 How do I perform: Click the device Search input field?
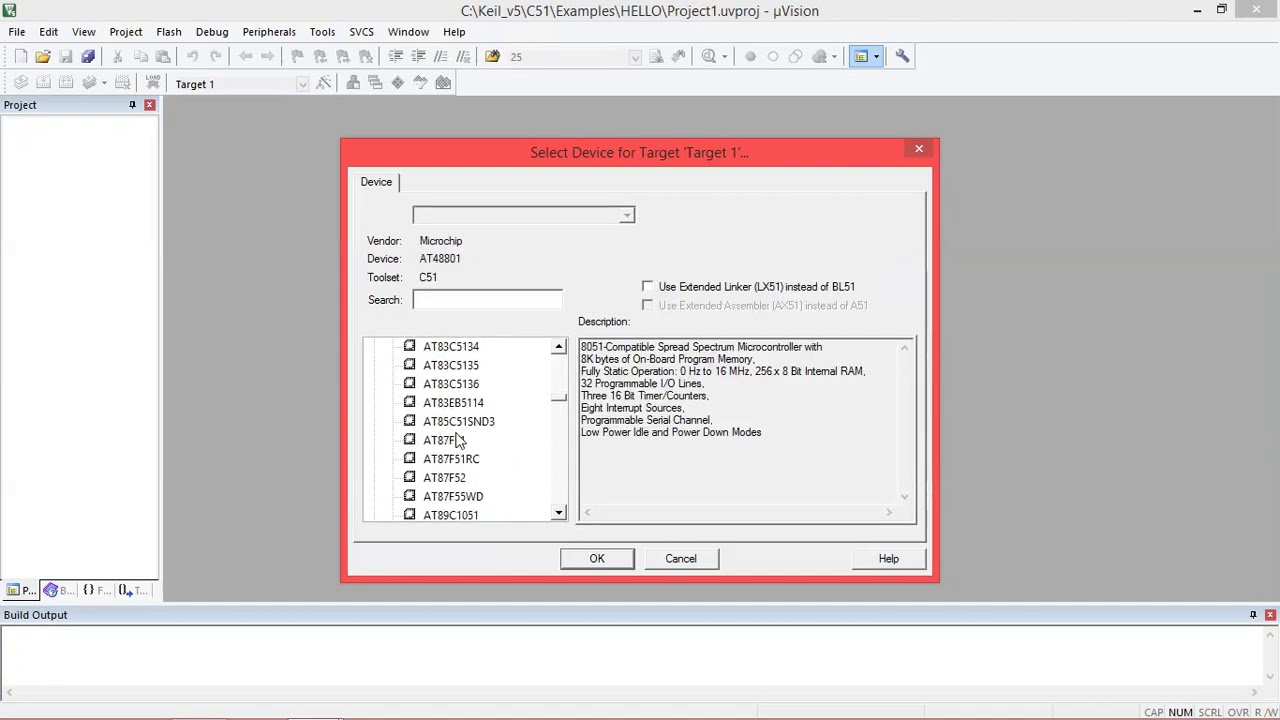pos(488,300)
